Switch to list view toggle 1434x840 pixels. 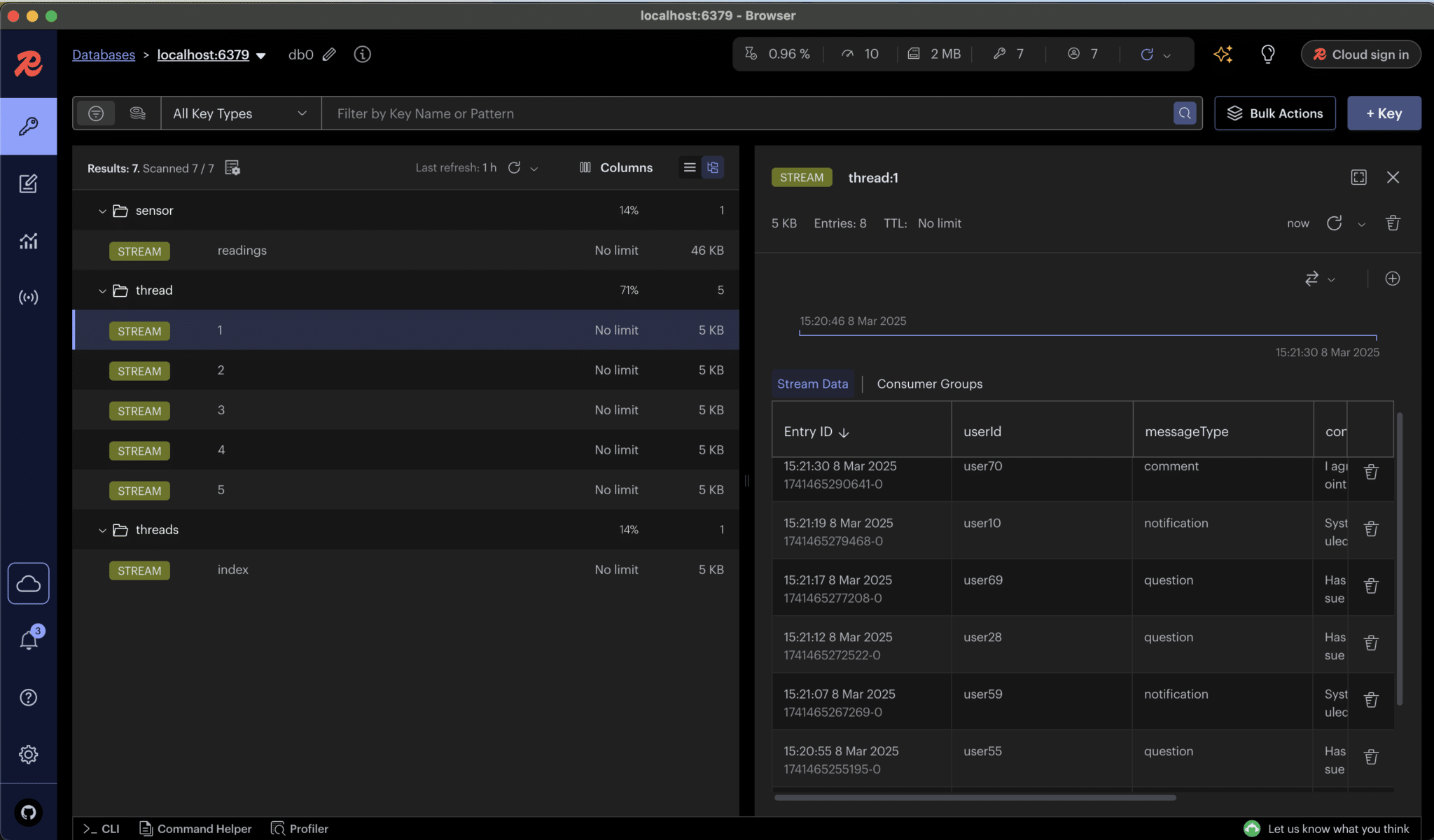click(689, 167)
